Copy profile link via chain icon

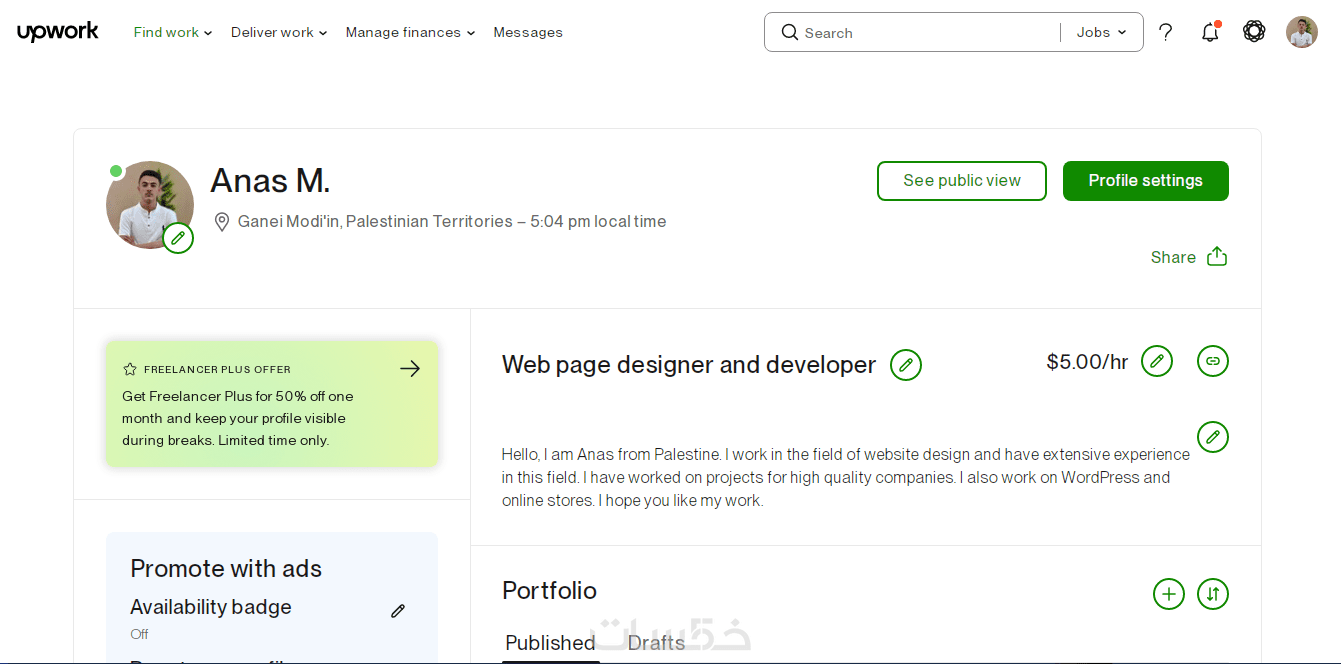(x=1213, y=361)
